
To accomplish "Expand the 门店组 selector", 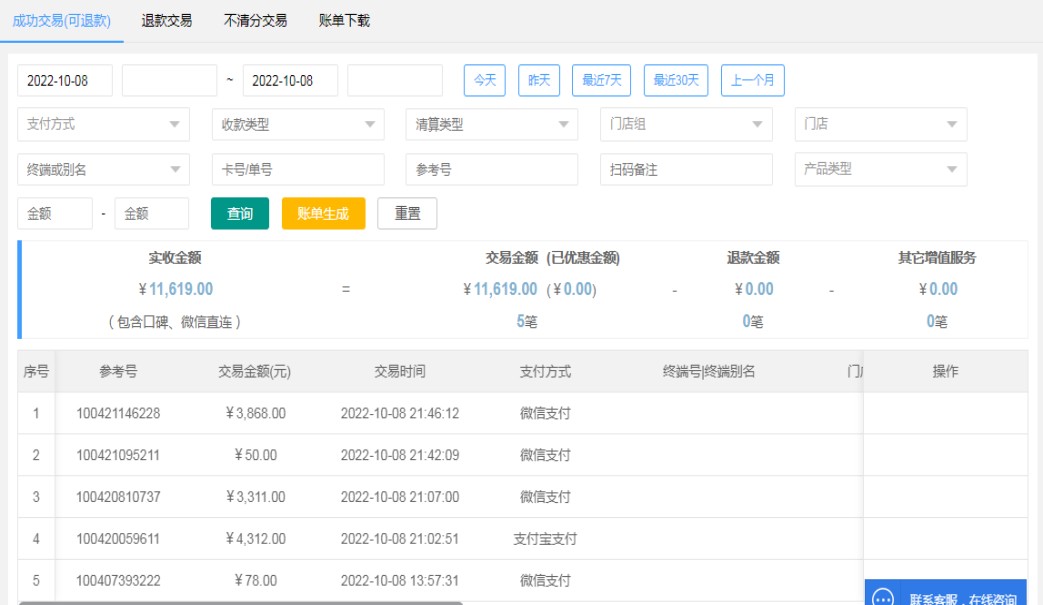I will click(x=685, y=125).
